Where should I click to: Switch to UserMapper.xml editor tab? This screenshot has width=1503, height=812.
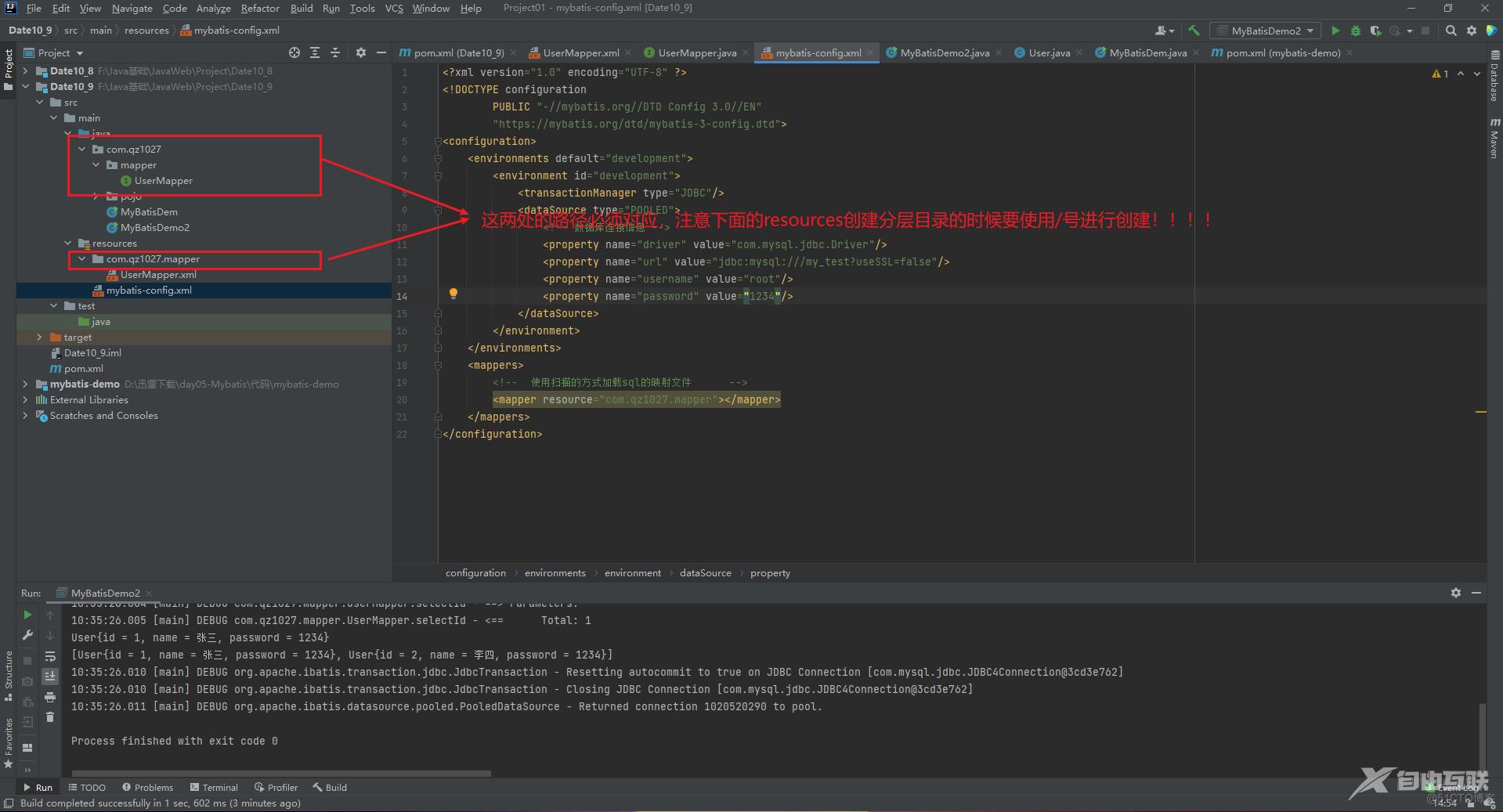pyautogui.click(x=580, y=52)
